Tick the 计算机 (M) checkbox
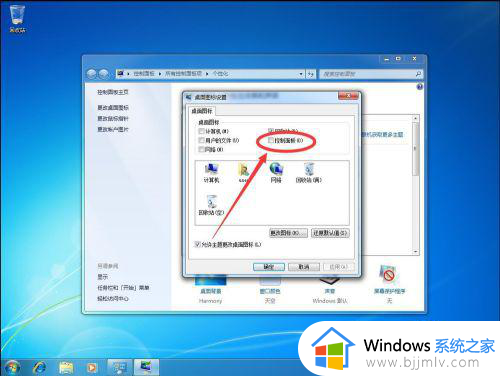500x376 pixels. [201, 131]
